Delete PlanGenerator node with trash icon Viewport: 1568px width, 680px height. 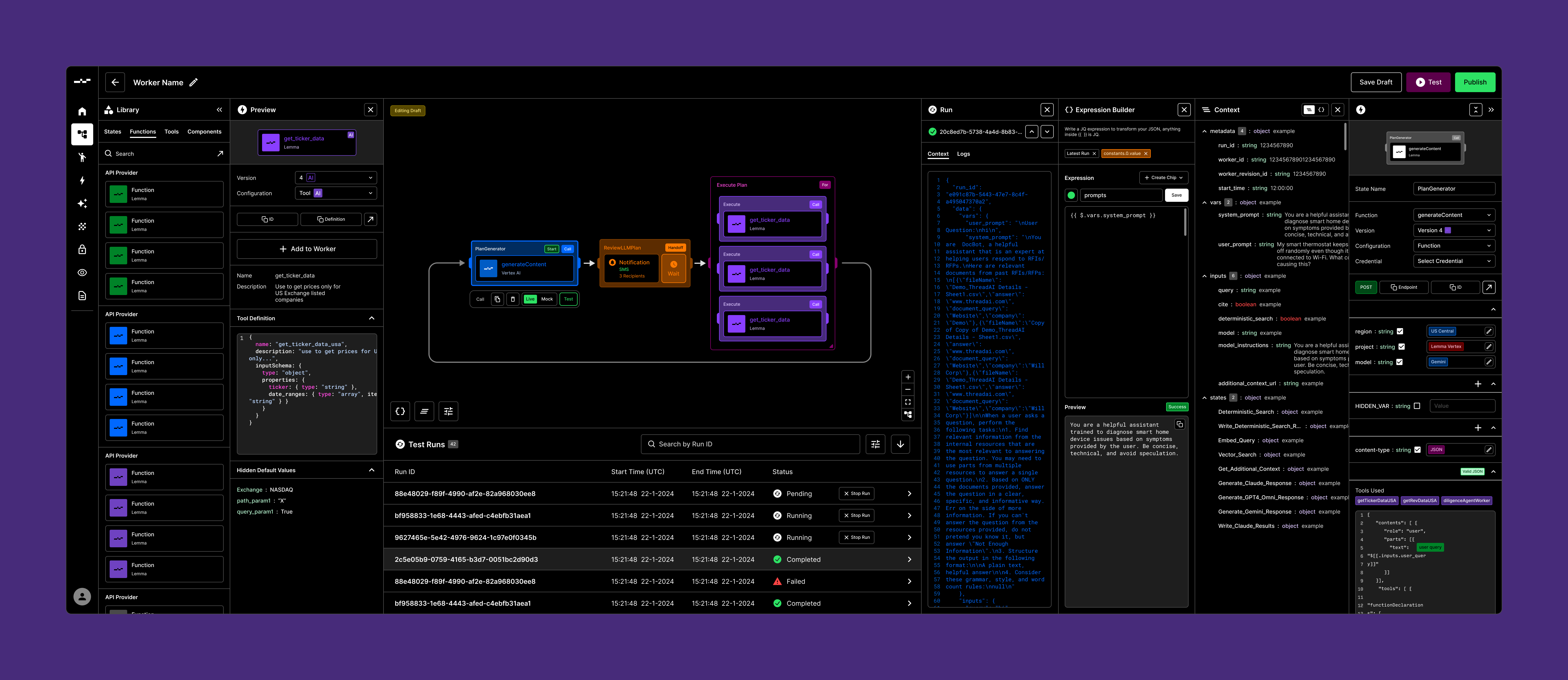pyautogui.click(x=513, y=299)
